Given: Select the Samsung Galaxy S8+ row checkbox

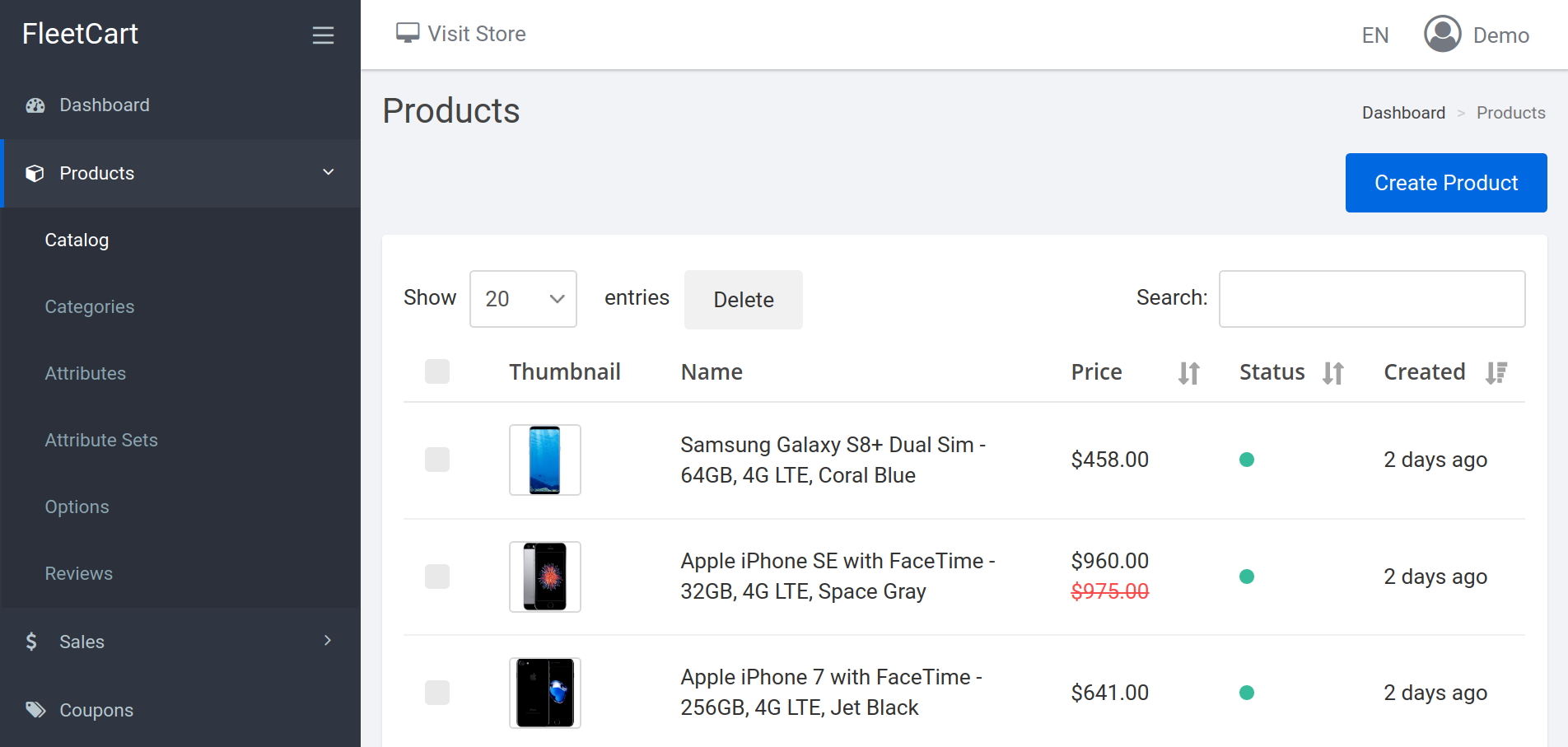Looking at the screenshot, I should tap(437, 460).
